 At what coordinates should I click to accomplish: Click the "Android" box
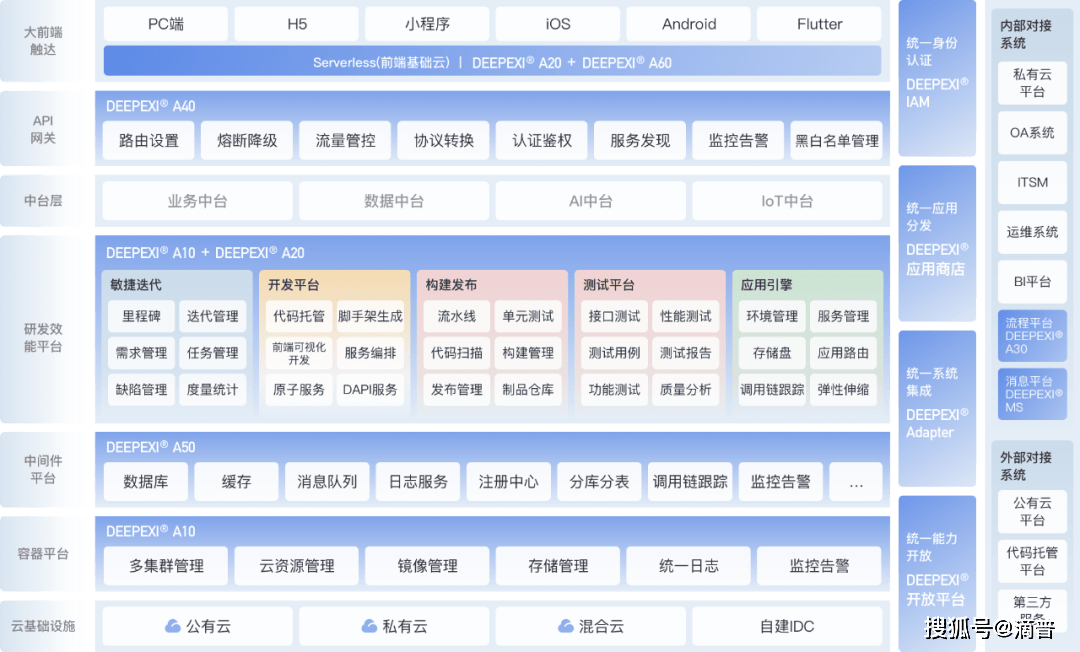[x=689, y=24]
